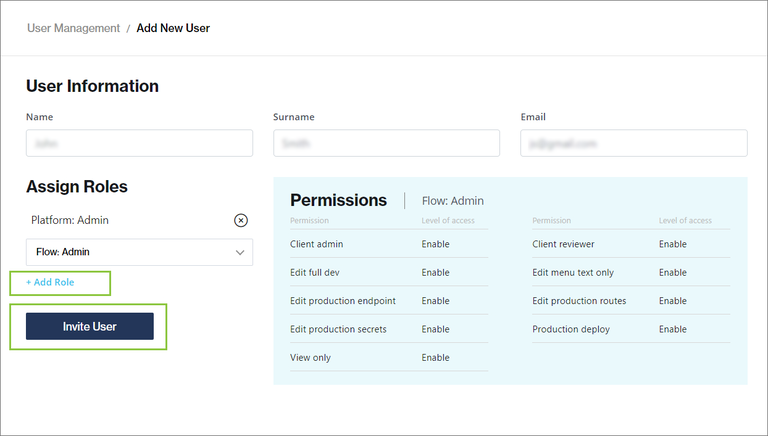Click Edit production routes permission
The width and height of the screenshot is (768, 436).
(x=580, y=301)
